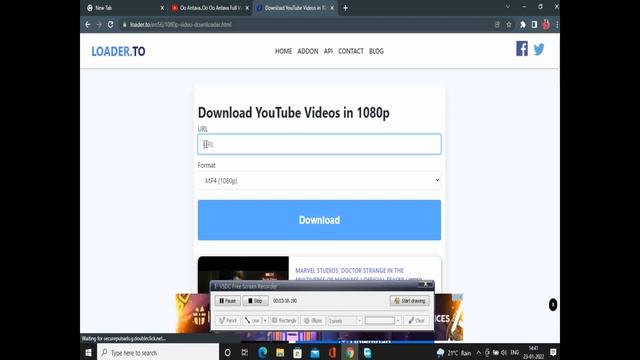Select the Pencil drawing tool
The height and width of the screenshot is (360, 640).
point(227,321)
